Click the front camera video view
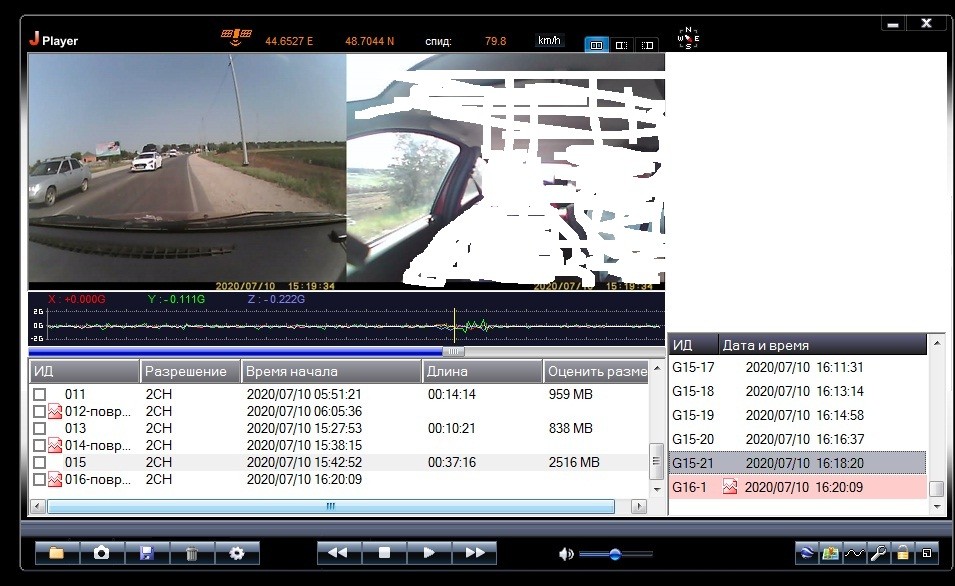This screenshot has height=586, width=955. click(x=188, y=171)
